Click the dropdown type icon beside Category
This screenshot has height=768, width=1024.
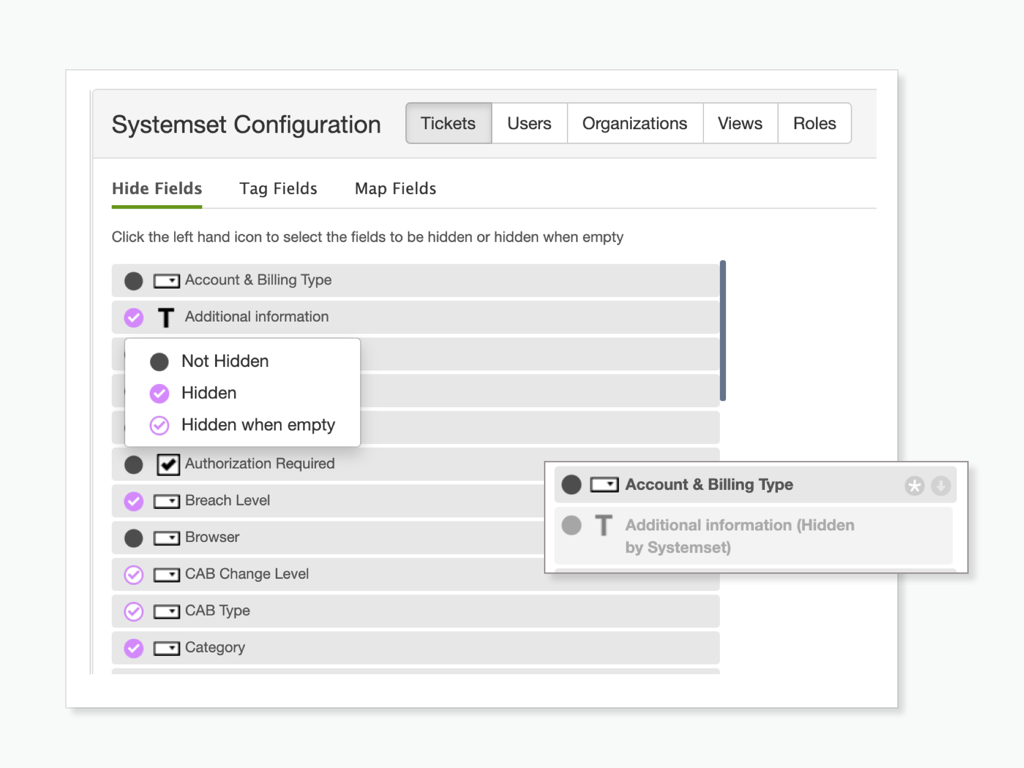166,648
